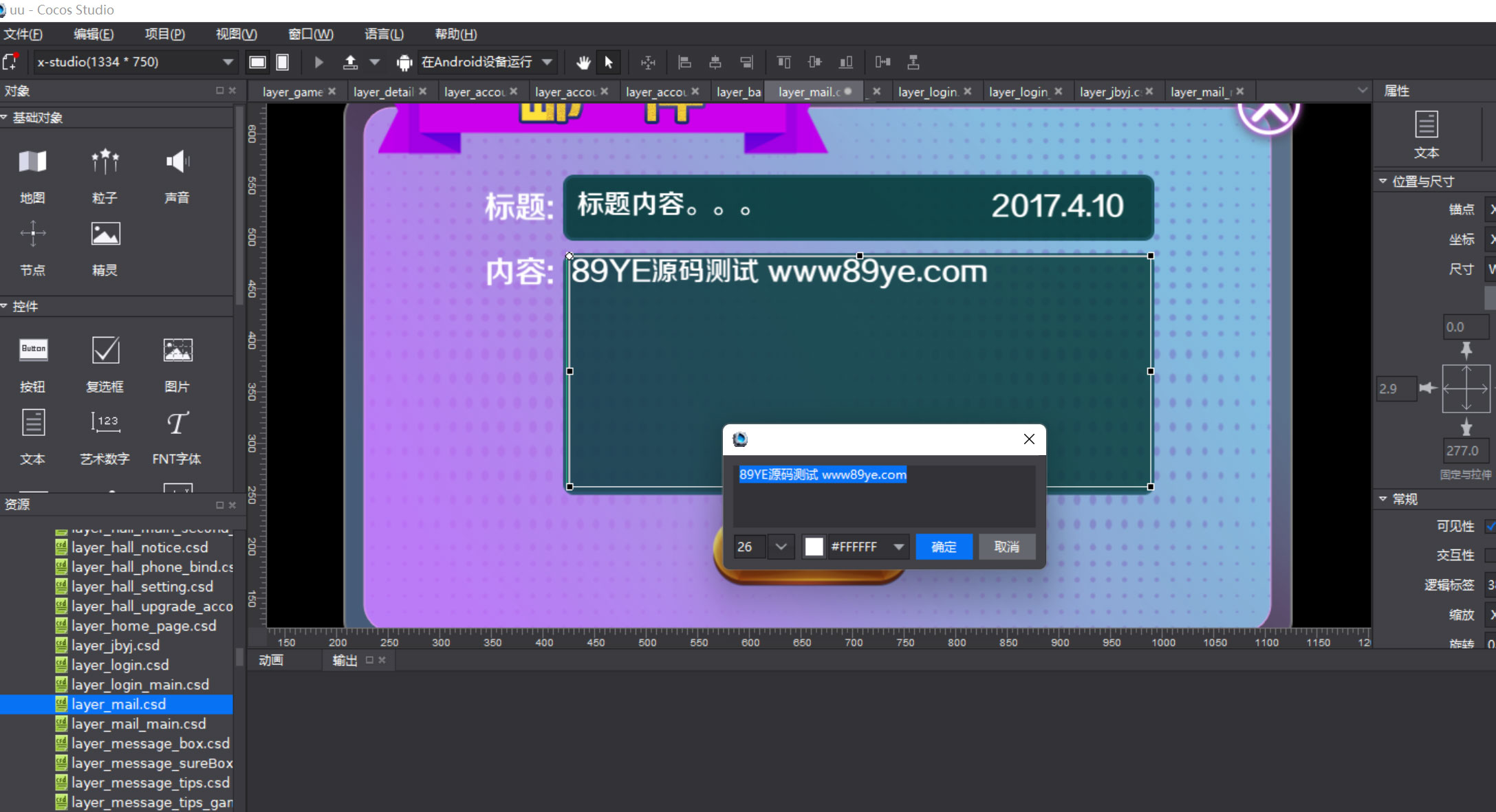Switch to the layer_login tab
This screenshot has height=812, width=1496.
click(x=927, y=91)
